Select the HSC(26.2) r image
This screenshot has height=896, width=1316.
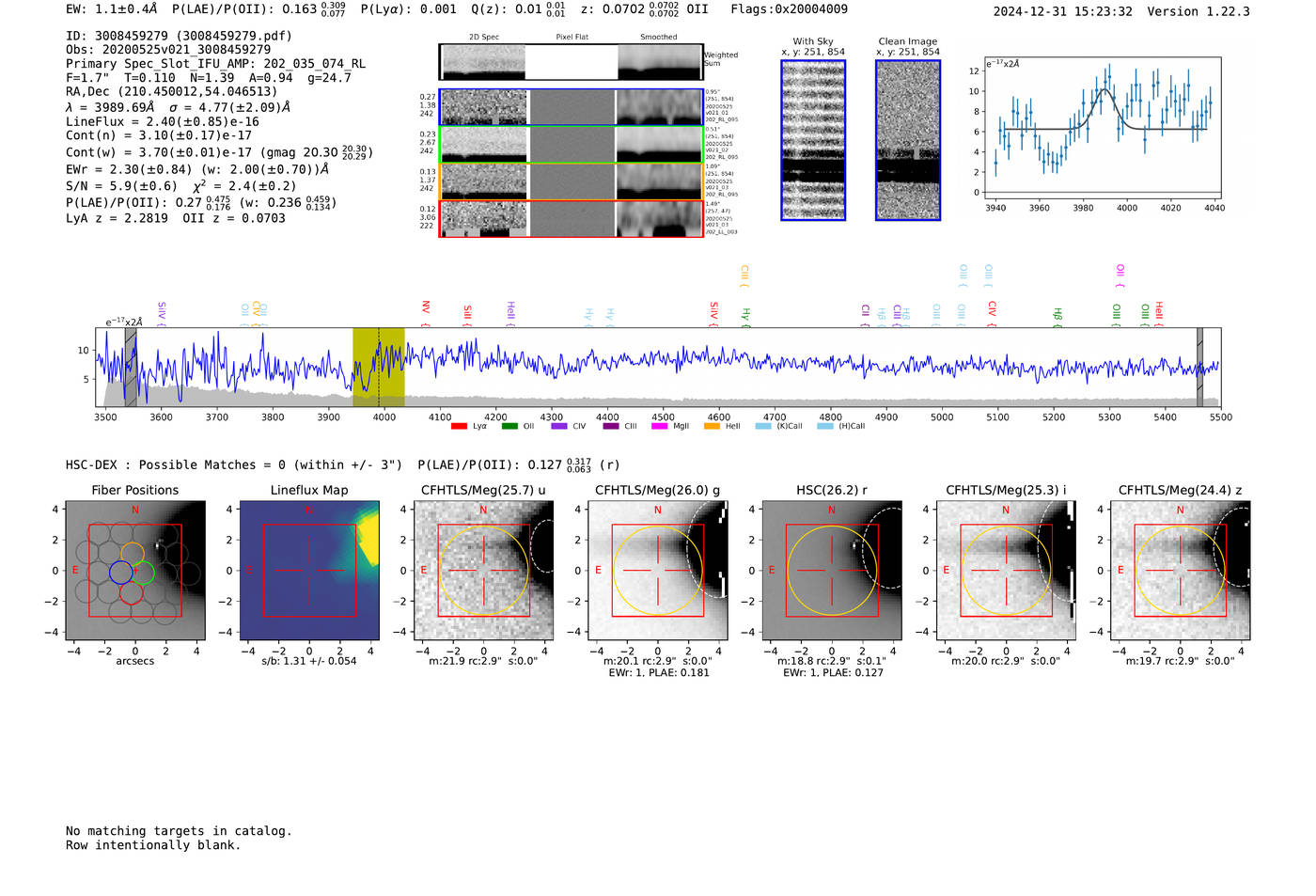[x=832, y=571]
